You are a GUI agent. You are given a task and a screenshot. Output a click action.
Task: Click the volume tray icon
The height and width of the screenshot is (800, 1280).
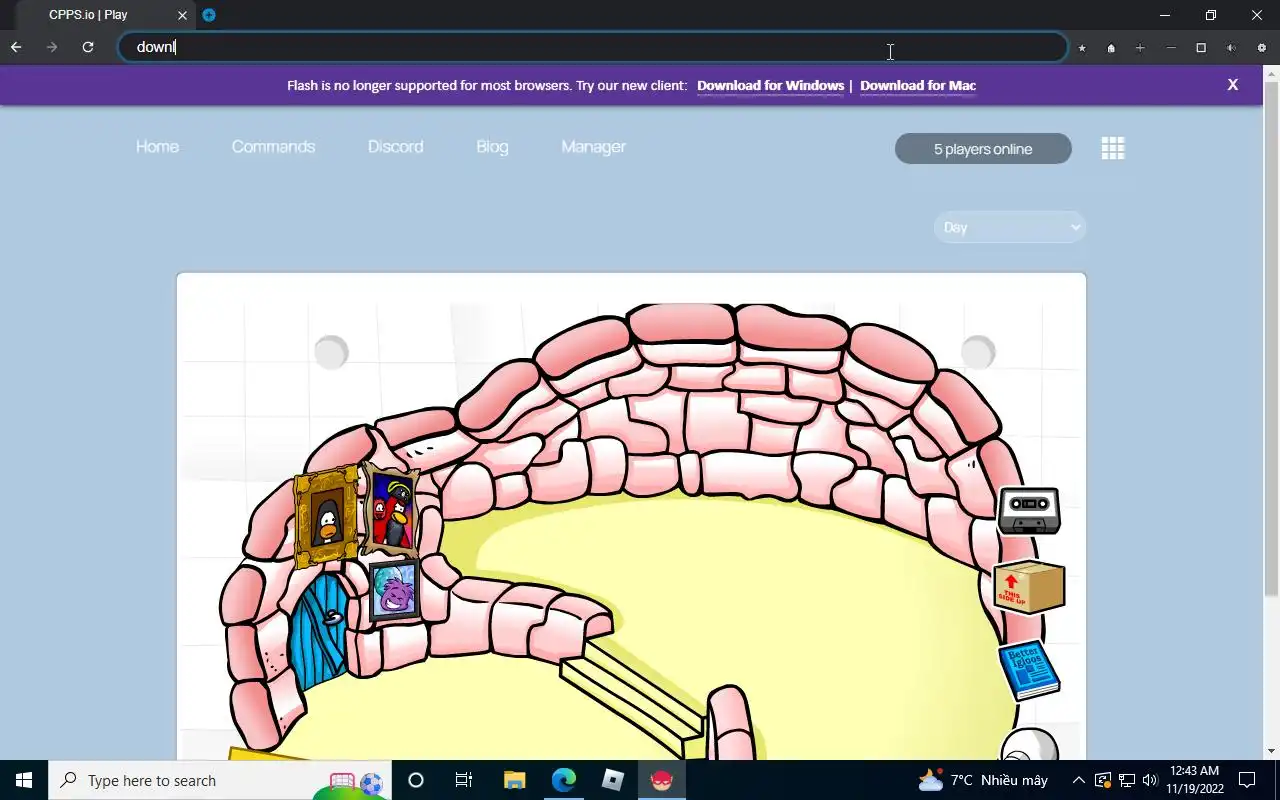1150,780
